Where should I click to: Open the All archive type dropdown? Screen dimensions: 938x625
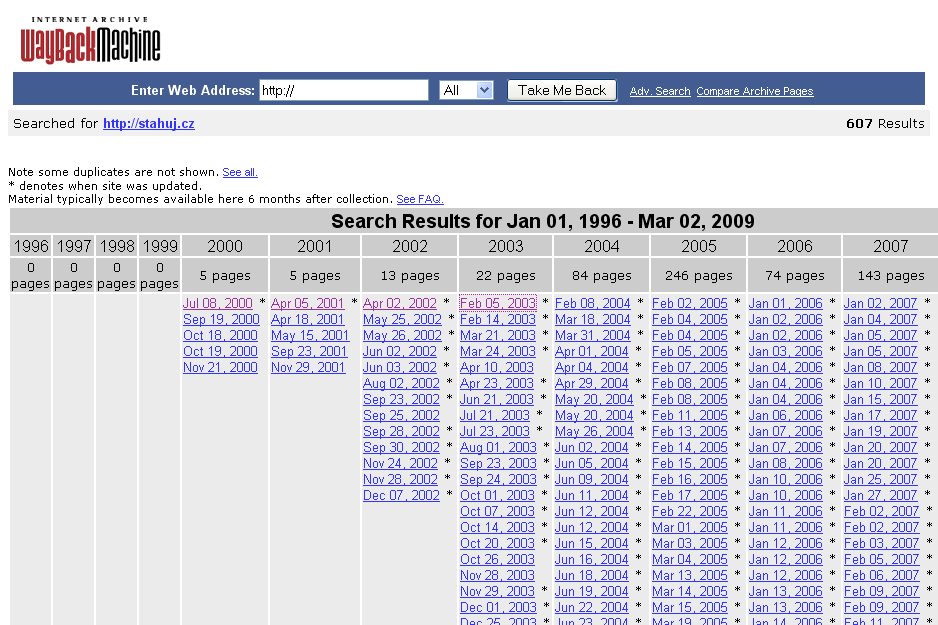click(466, 90)
